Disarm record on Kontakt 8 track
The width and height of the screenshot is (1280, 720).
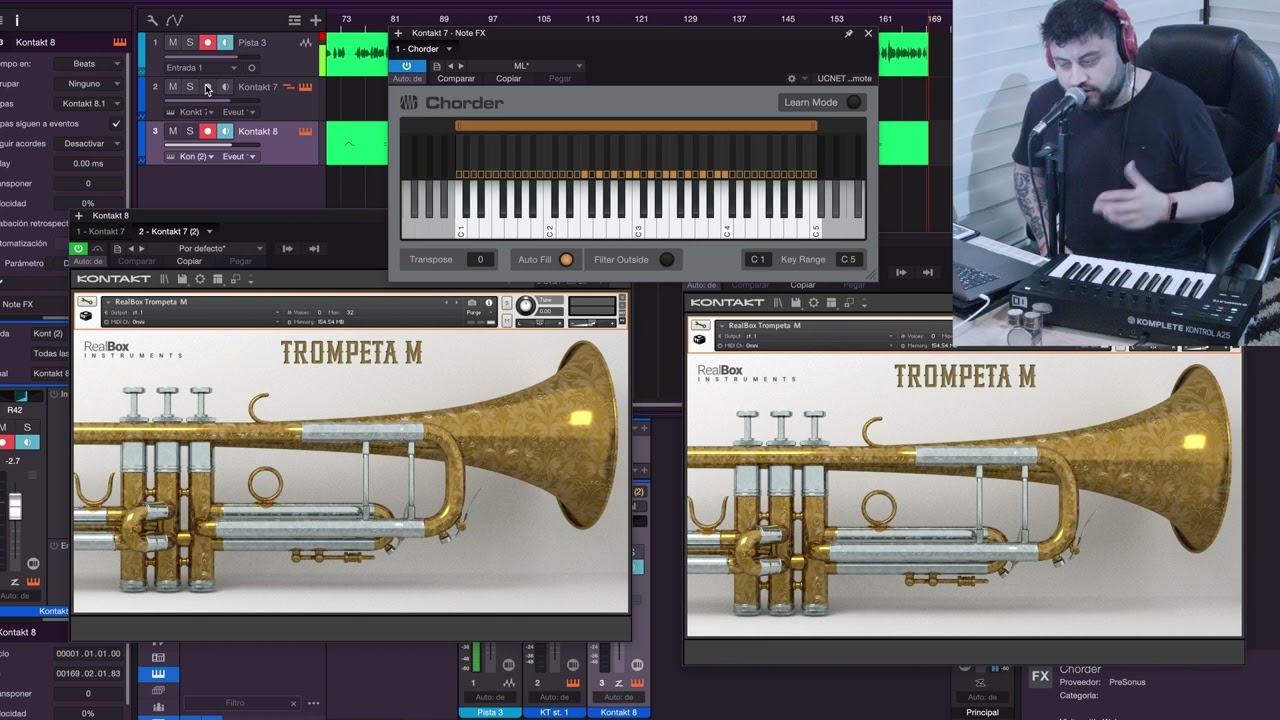207,131
